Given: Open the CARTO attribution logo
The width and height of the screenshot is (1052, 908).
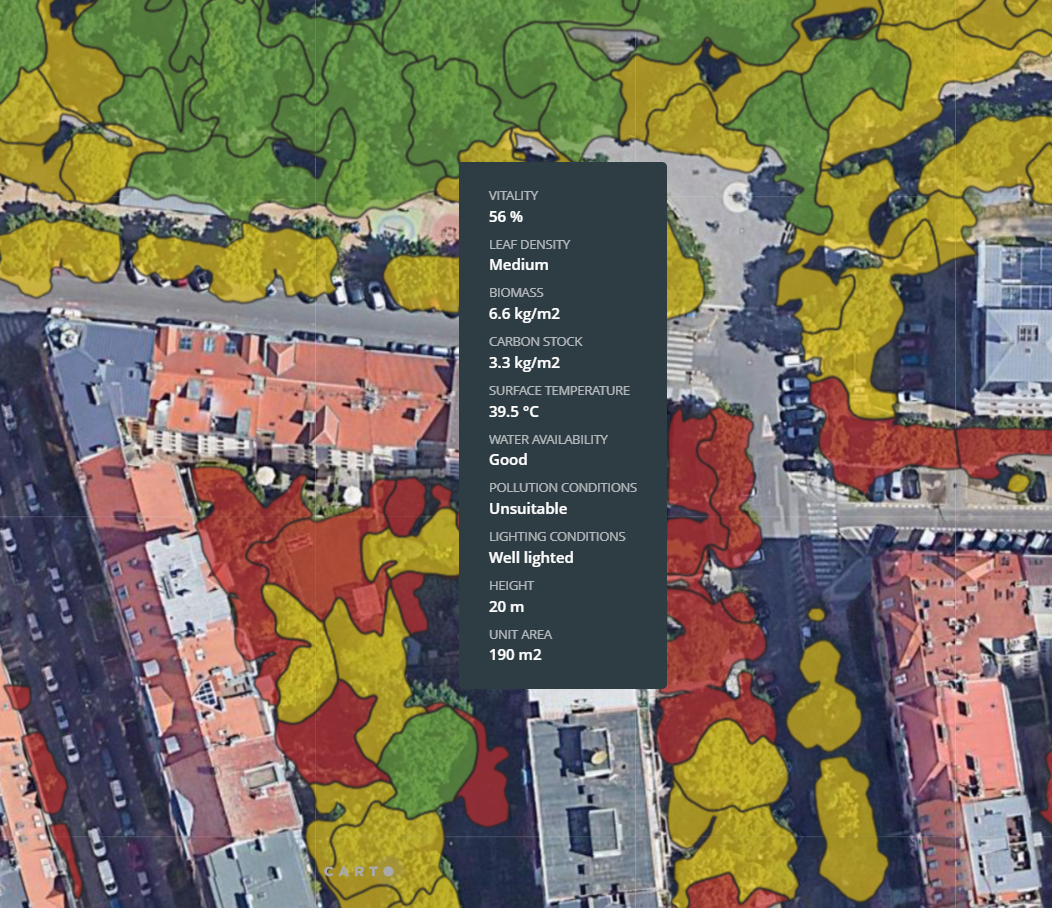Looking at the screenshot, I should click(x=360, y=872).
